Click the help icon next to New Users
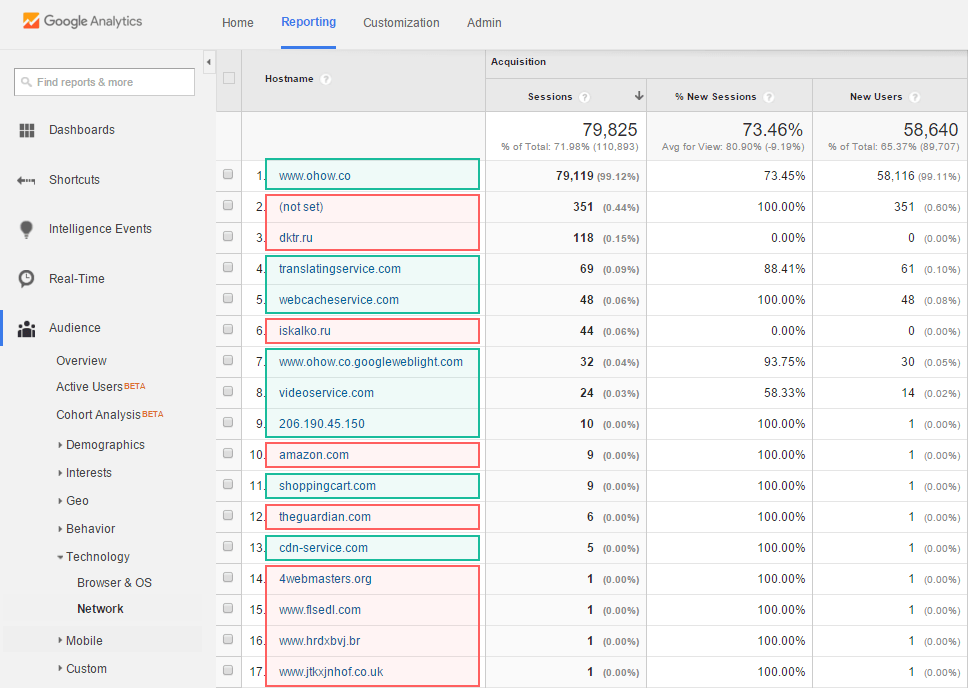Screen dimensions: 968x700 (914, 97)
